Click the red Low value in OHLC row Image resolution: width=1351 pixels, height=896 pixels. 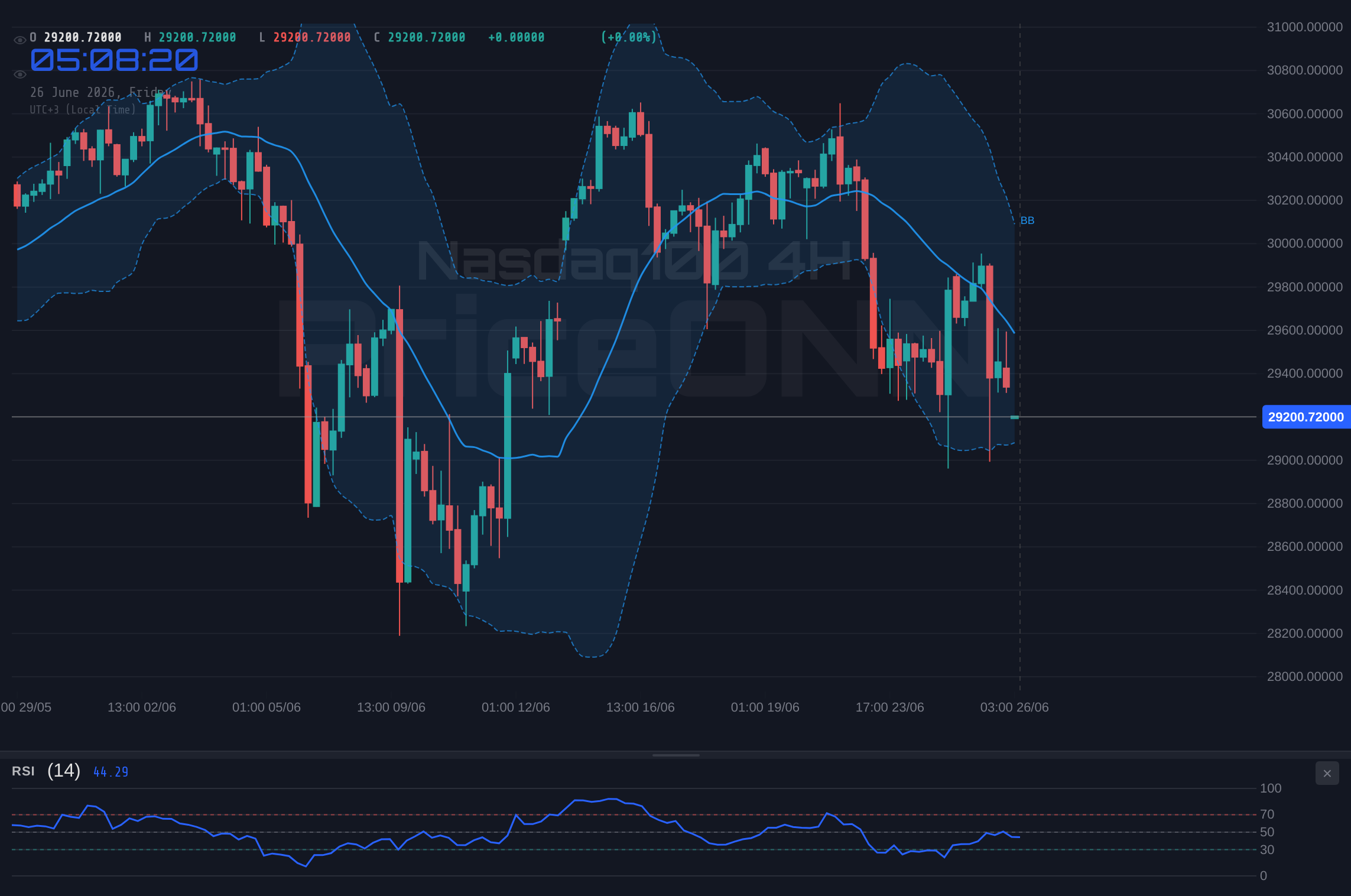(312, 37)
